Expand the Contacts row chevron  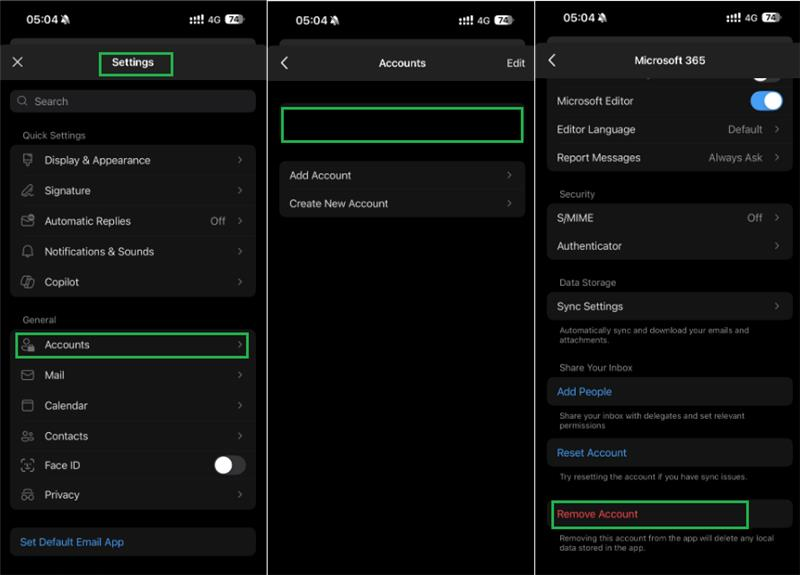pos(240,436)
